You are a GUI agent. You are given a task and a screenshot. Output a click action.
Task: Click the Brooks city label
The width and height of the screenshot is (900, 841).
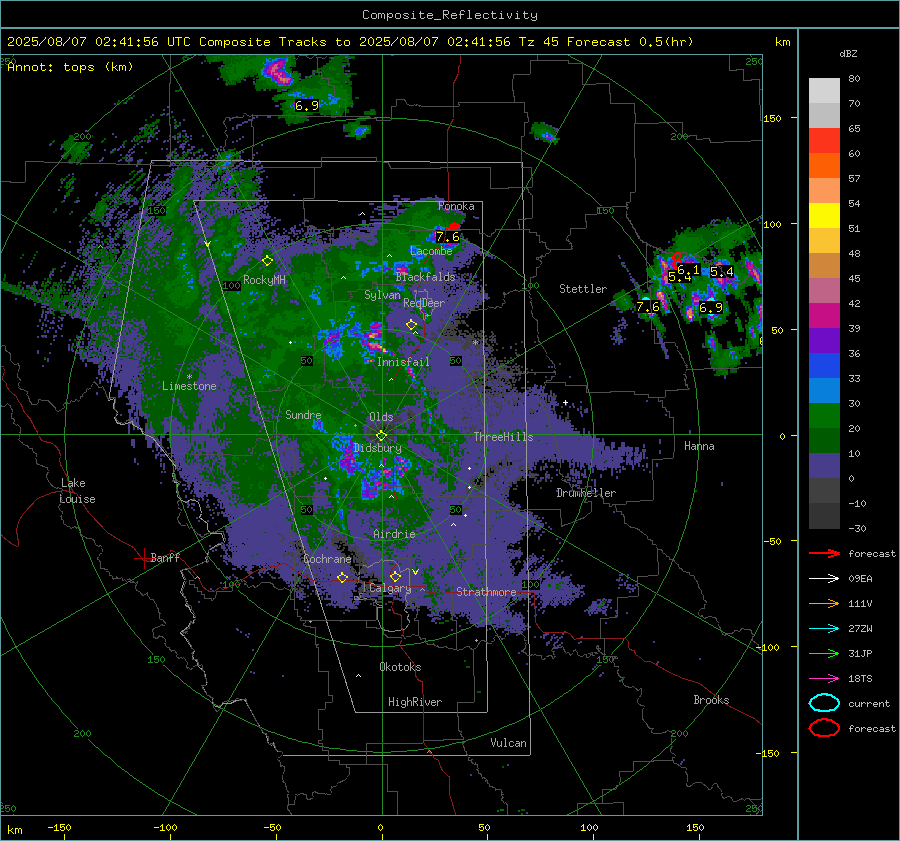click(711, 700)
